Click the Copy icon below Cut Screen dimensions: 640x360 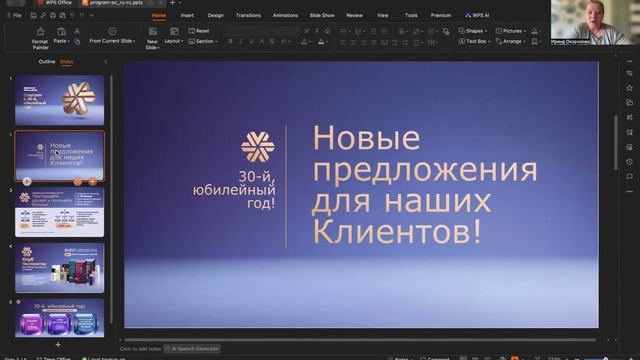77,41
